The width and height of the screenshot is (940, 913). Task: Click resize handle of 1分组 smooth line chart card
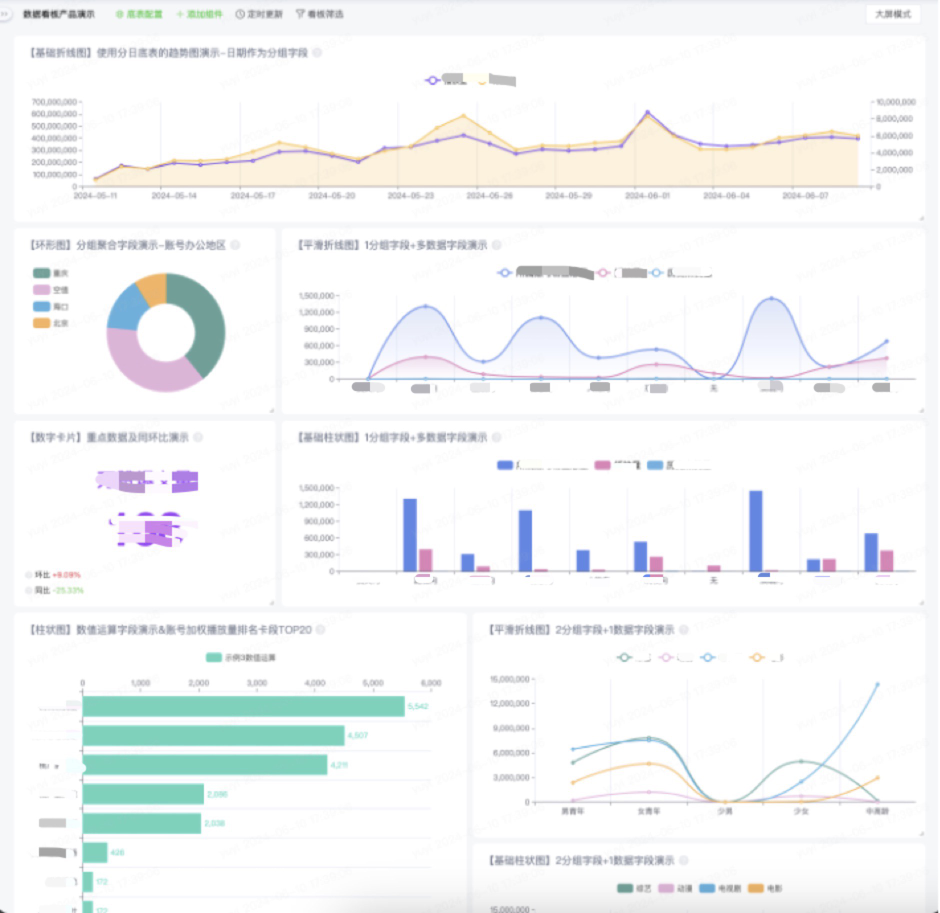[x=921, y=411]
